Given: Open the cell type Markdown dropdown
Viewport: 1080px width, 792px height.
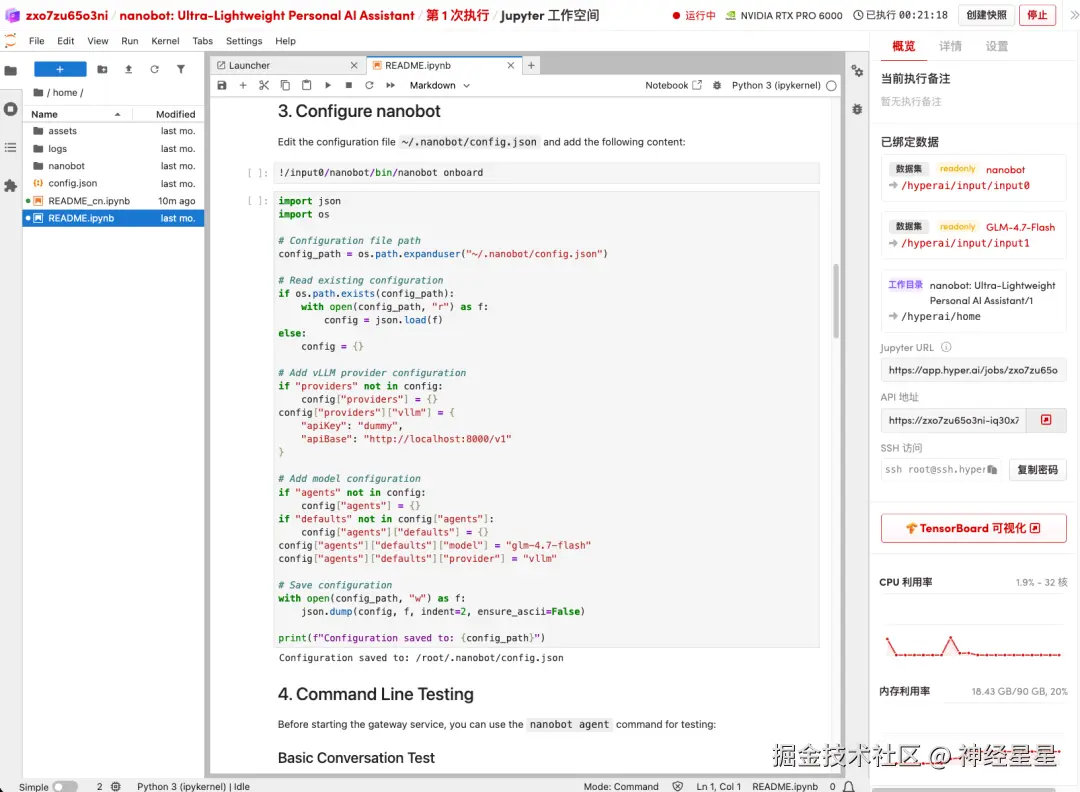Looking at the screenshot, I should tap(439, 85).
